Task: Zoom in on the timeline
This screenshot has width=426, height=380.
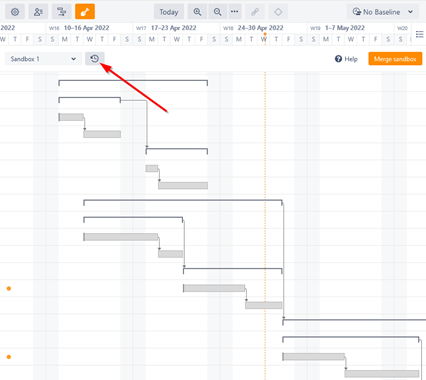Action: click(x=197, y=12)
